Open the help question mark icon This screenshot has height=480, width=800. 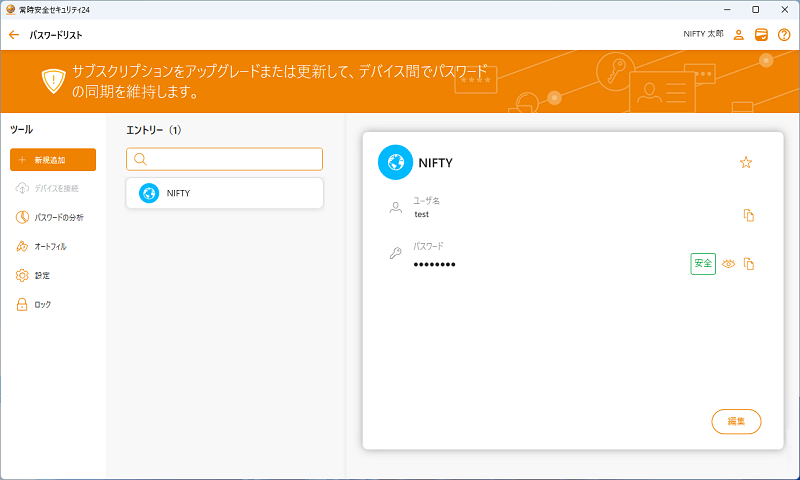[x=784, y=35]
